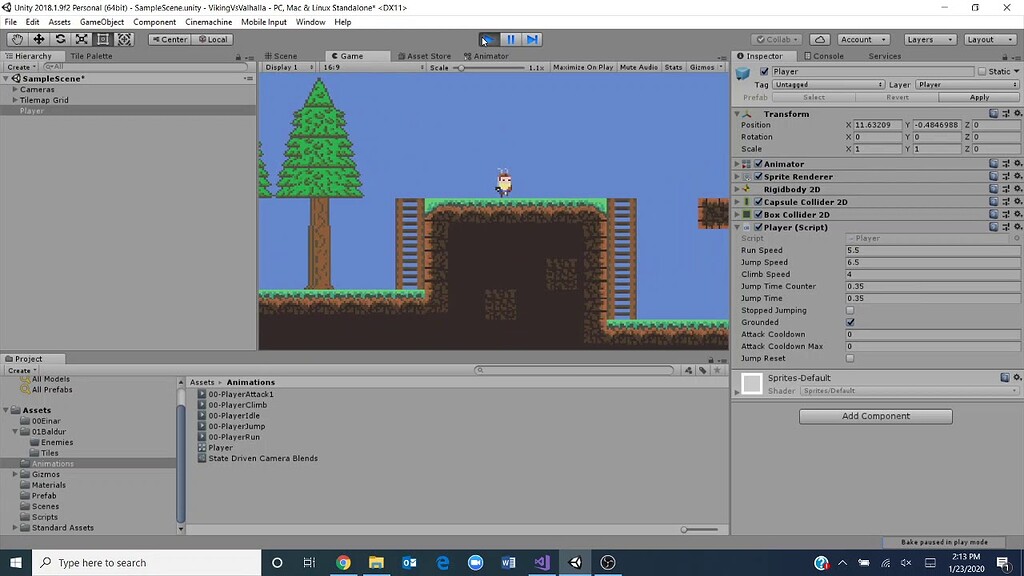Open the GameObject menu
1024x576 pixels.
tap(101, 21)
